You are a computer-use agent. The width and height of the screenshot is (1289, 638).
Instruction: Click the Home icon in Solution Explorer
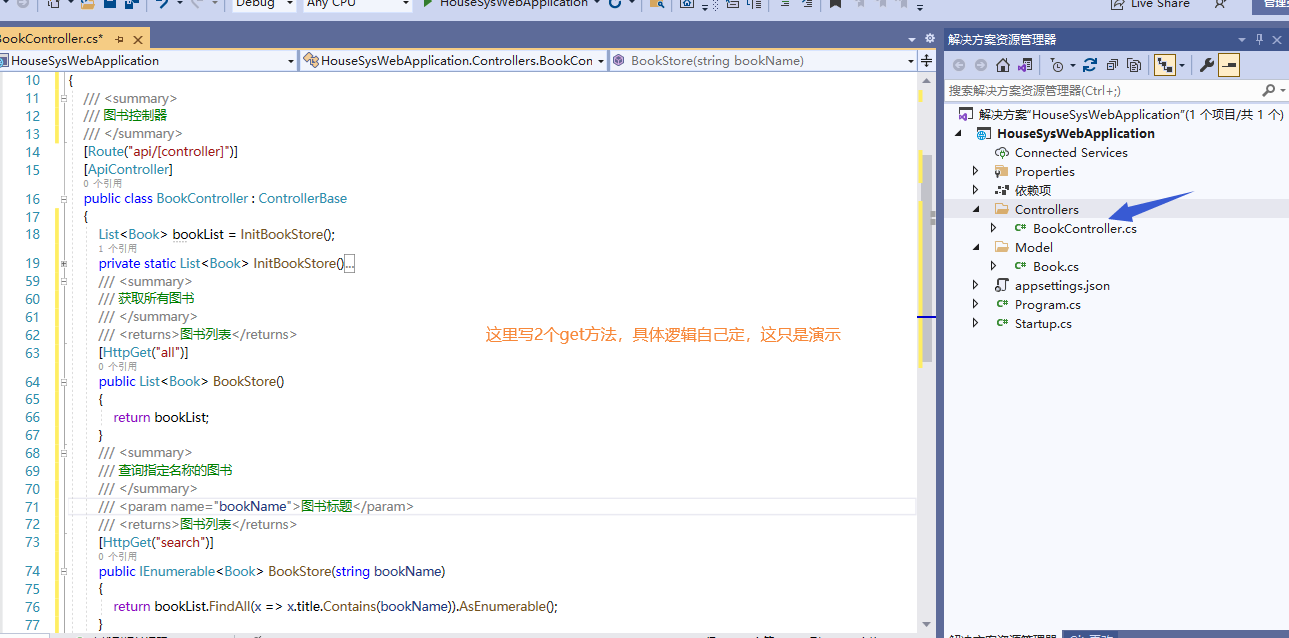[1003, 65]
